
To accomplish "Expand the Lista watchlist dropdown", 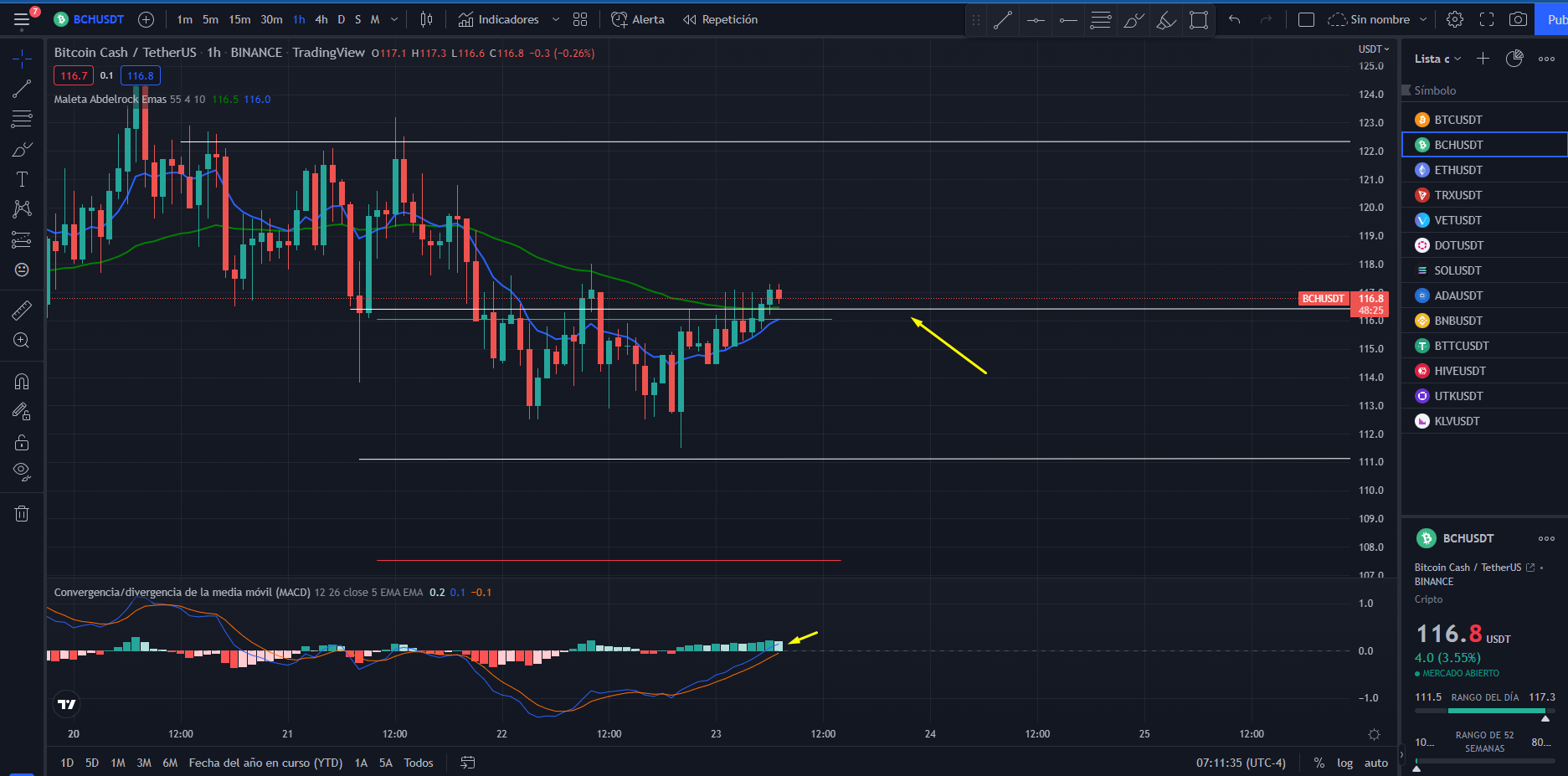I will point(1437,59).
